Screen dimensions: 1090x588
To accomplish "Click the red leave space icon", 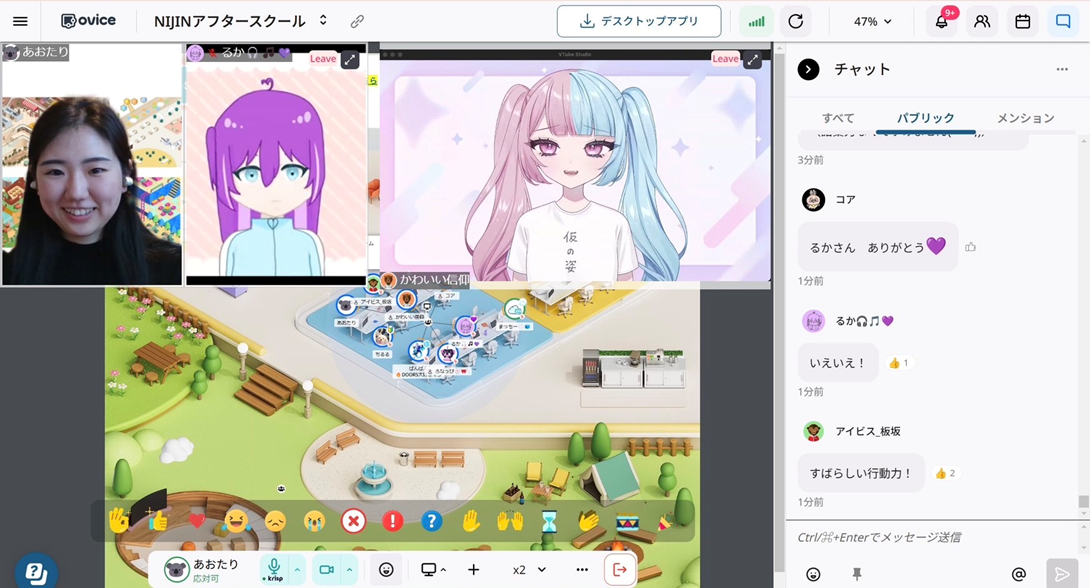I will pos(619,569).
